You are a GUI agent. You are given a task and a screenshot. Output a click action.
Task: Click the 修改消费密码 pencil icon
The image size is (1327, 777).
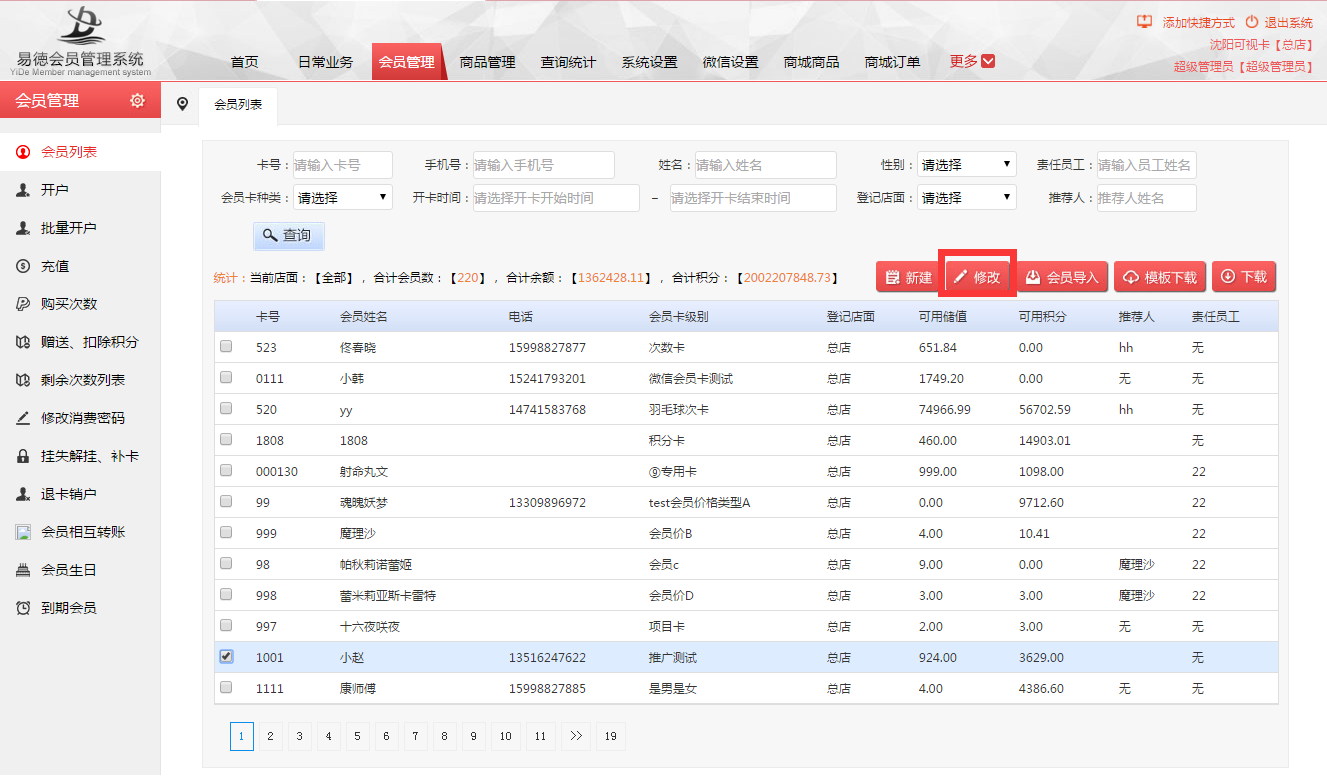22,418
